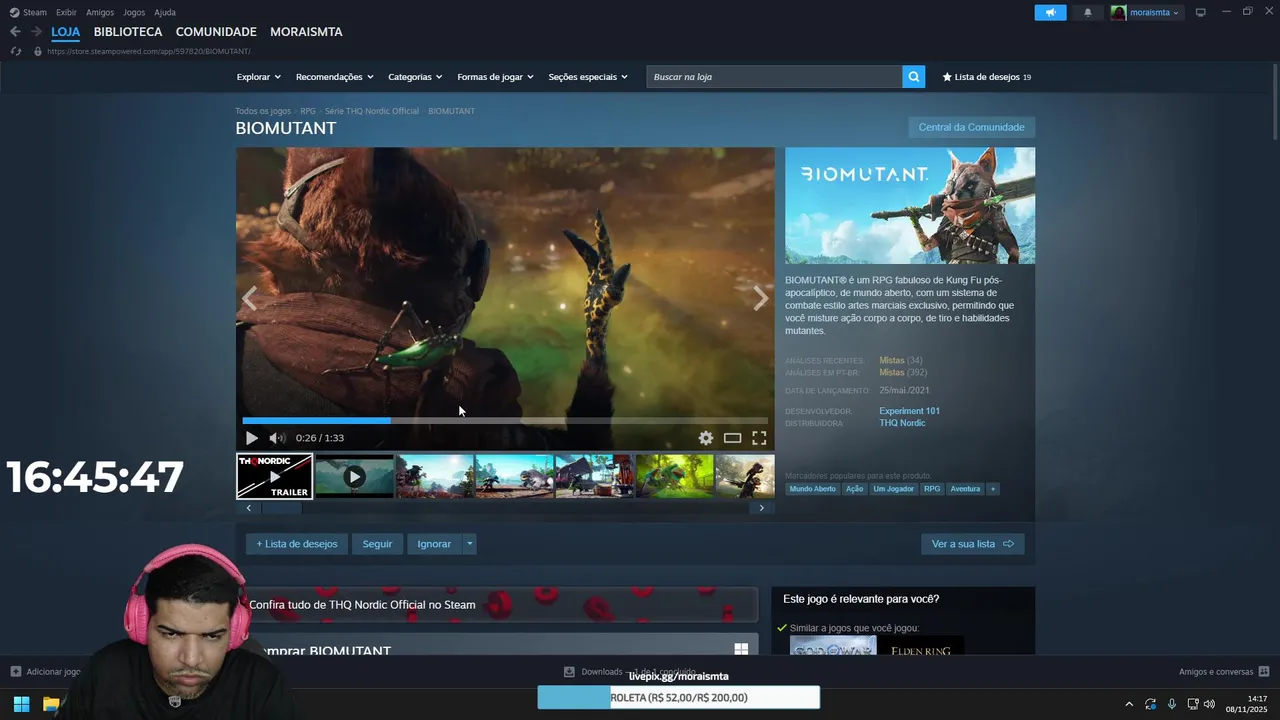Switch to the LOJA tab

point(65,32)
